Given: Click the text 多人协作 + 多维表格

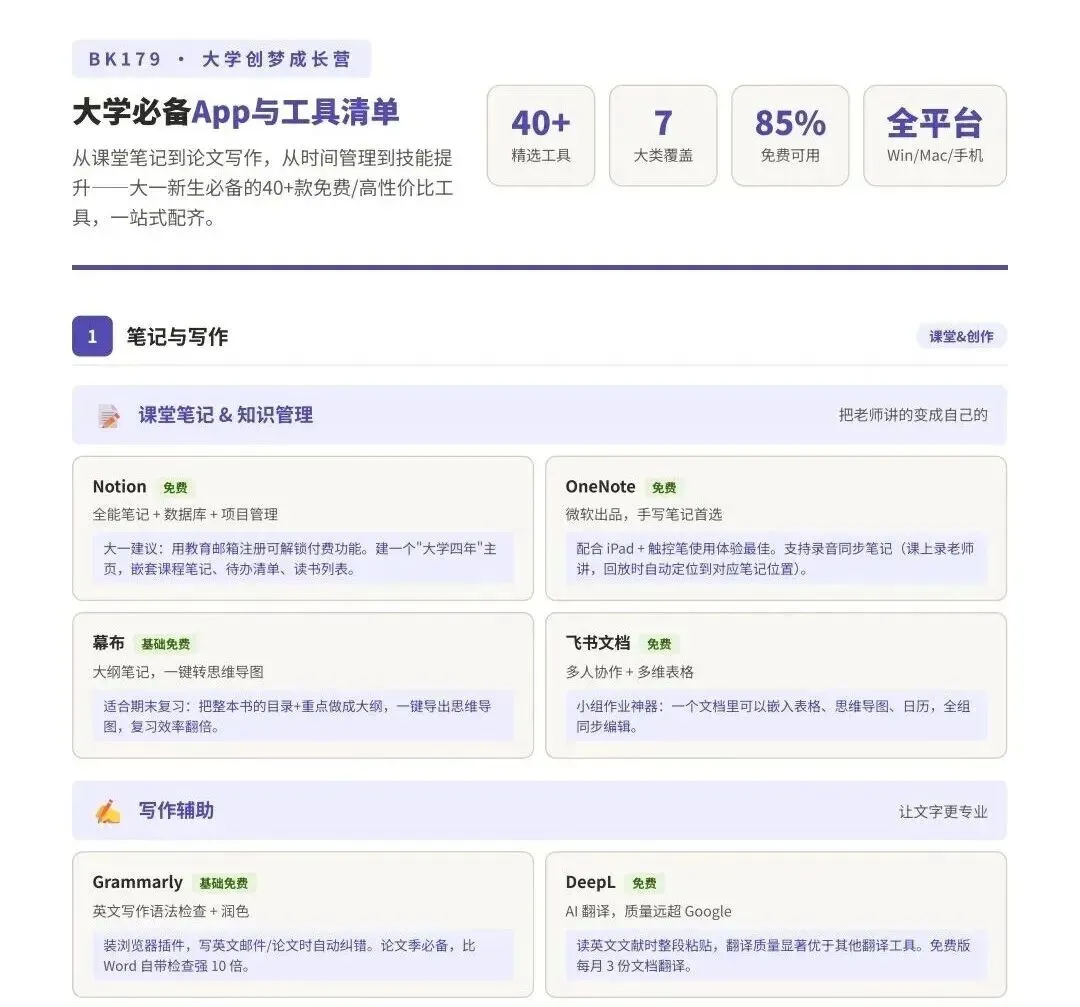Looking at the screenshot, I should click(x=630, y=672).
